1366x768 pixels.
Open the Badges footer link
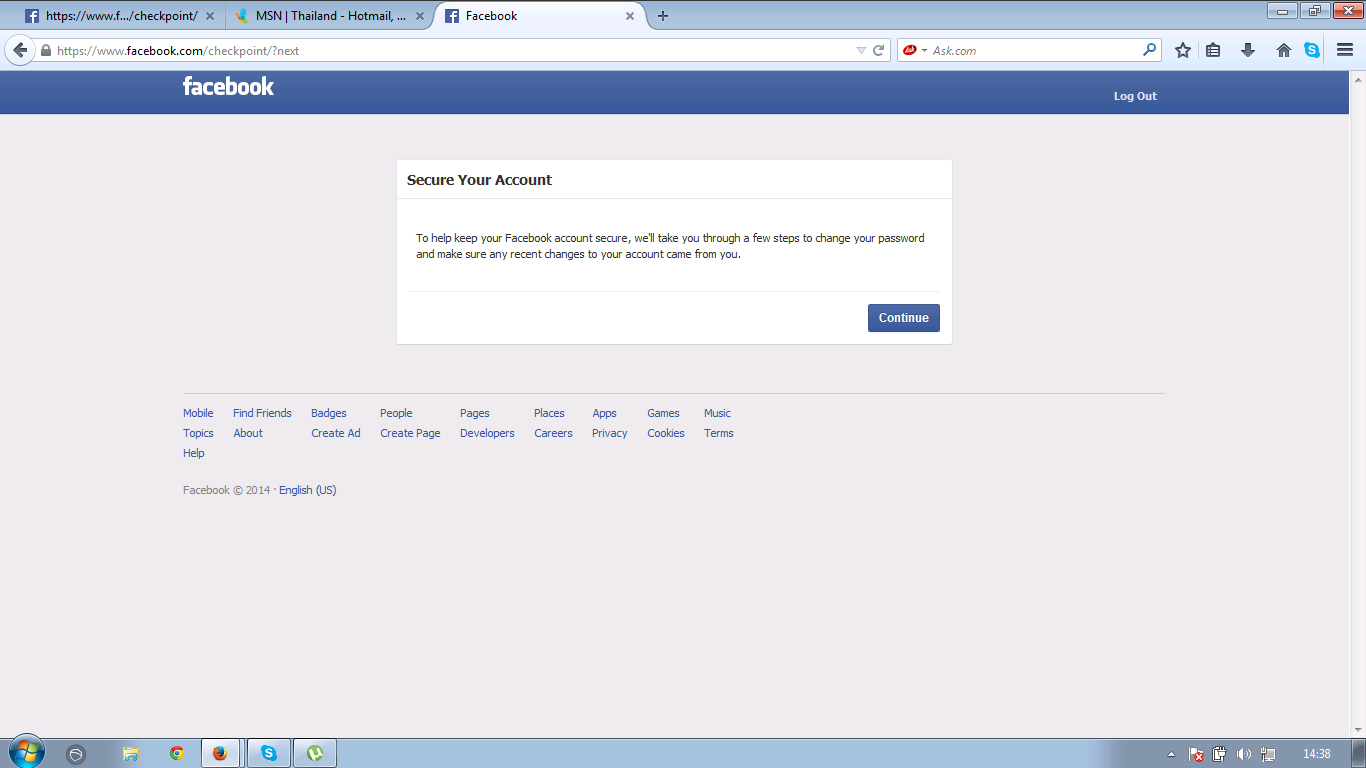329,413
